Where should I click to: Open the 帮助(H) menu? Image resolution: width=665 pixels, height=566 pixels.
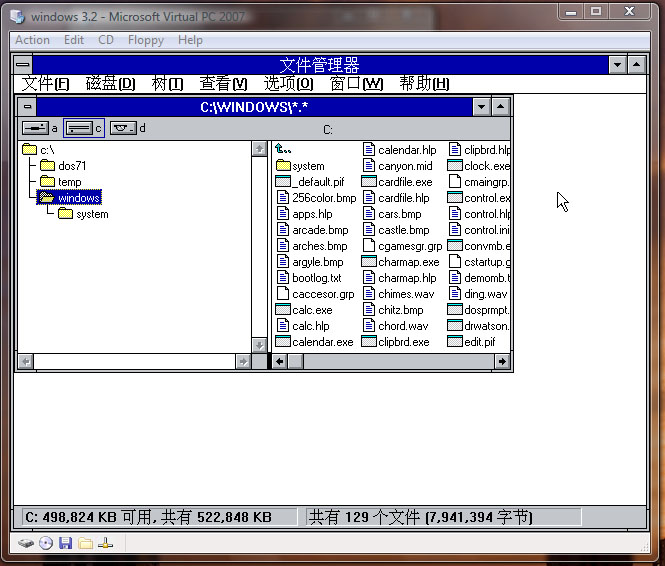coord(424,84)
